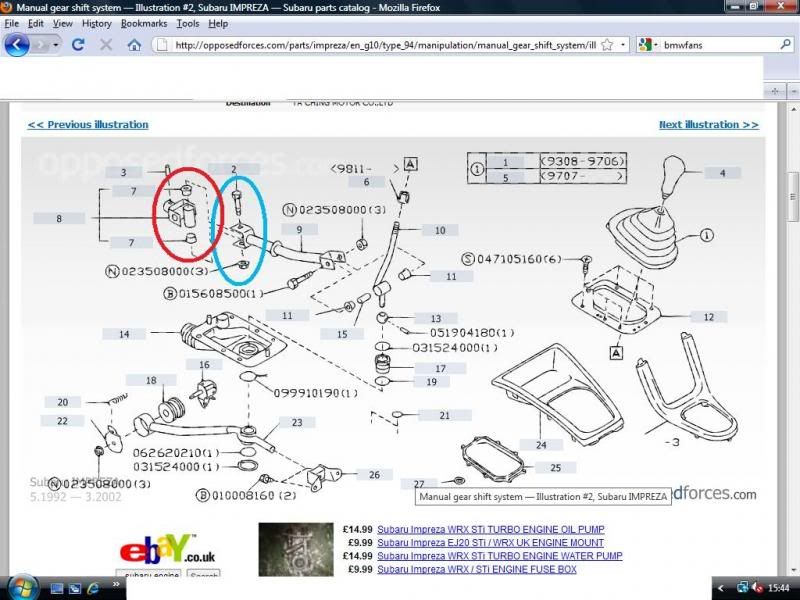Select part label 14 in diagram
800x600 pixels.
[124, 334]
